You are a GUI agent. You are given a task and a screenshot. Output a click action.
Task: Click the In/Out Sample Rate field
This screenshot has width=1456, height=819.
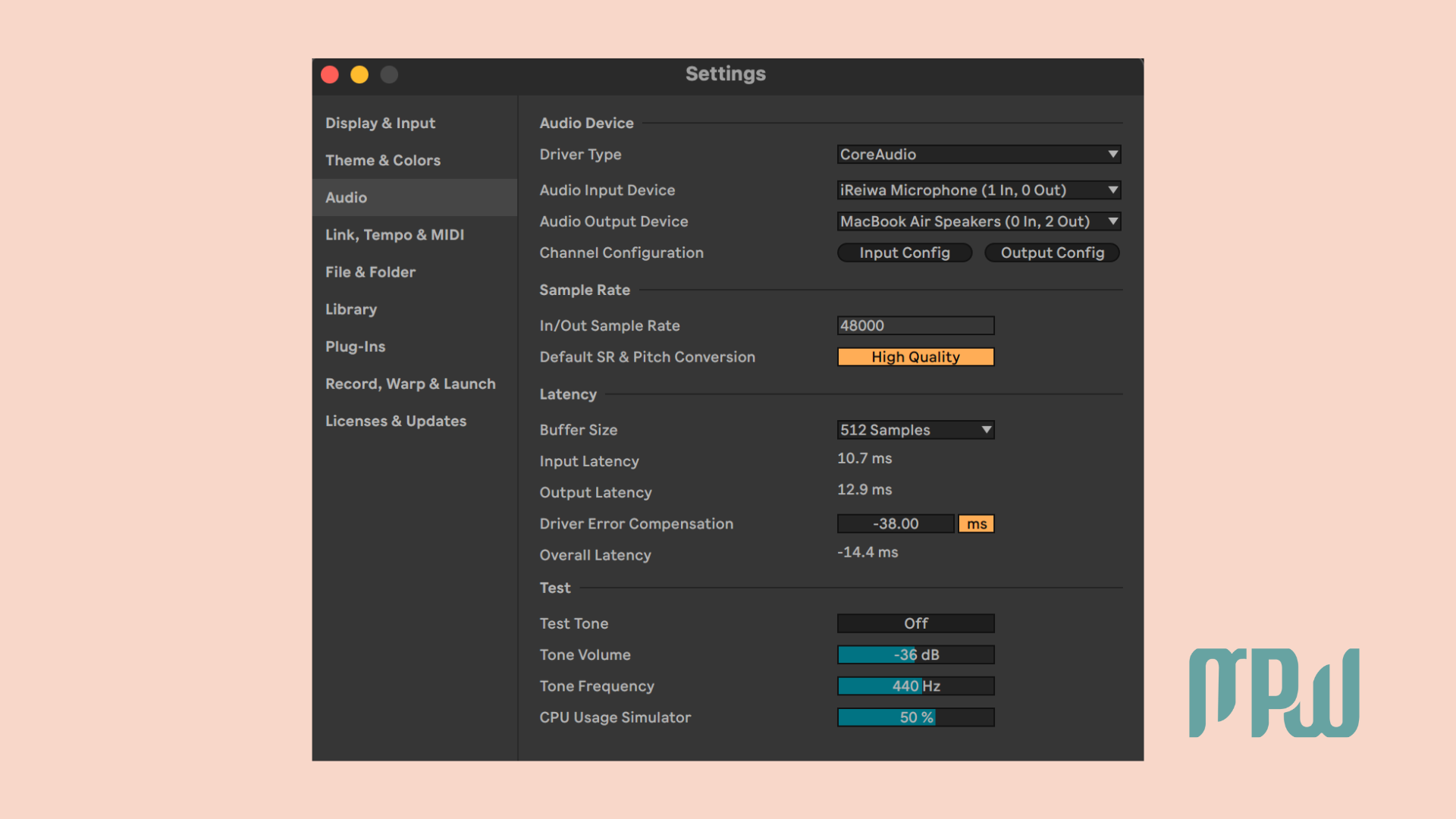[x=915, y=325]
